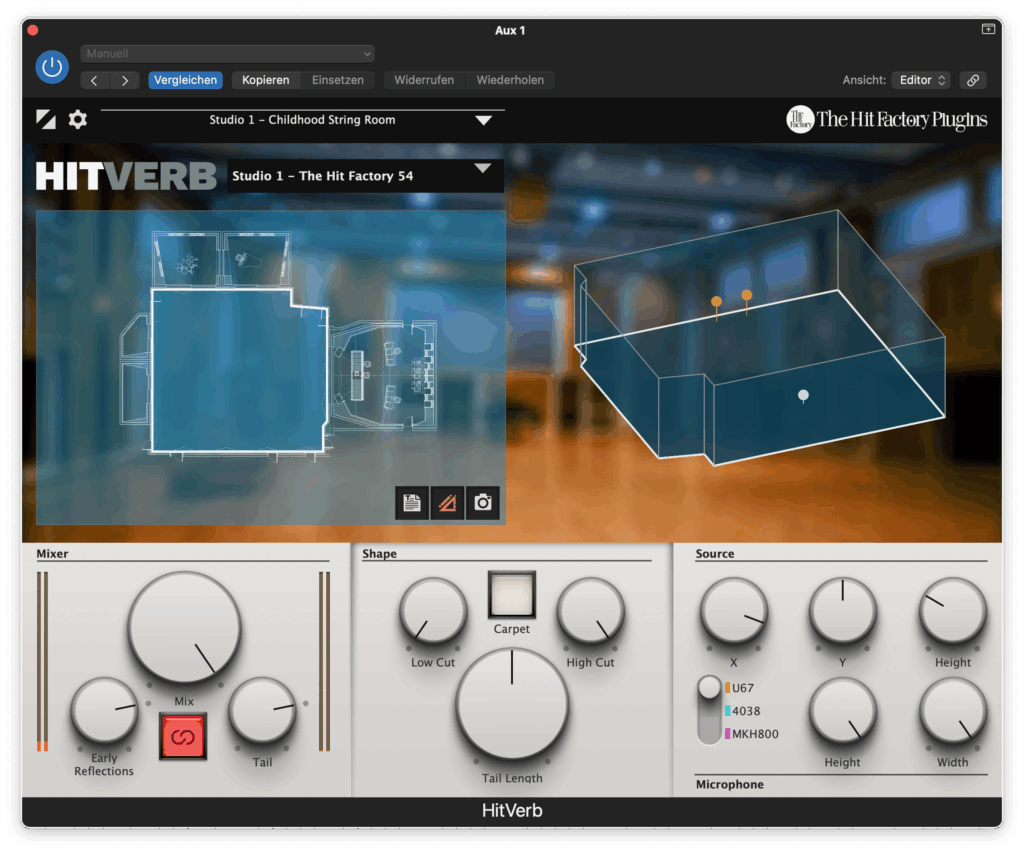Click the window expand icon top right

click(988, 29)
